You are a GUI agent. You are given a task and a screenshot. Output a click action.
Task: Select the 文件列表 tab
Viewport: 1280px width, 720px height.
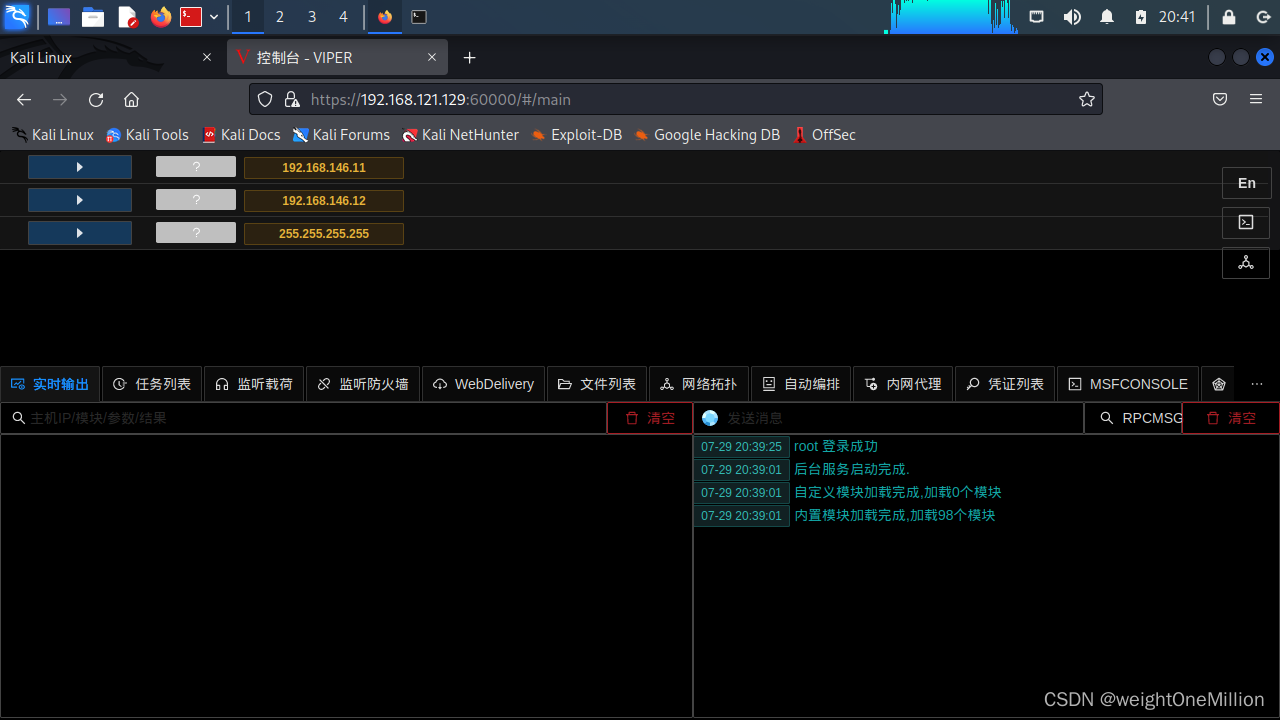[597, 384]
